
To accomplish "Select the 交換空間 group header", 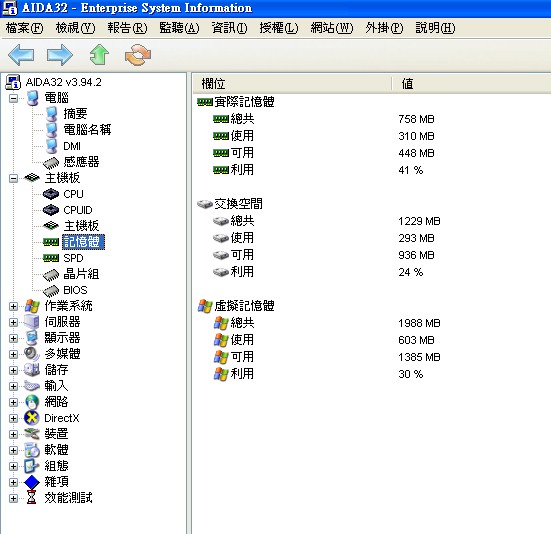I will 238,204.
